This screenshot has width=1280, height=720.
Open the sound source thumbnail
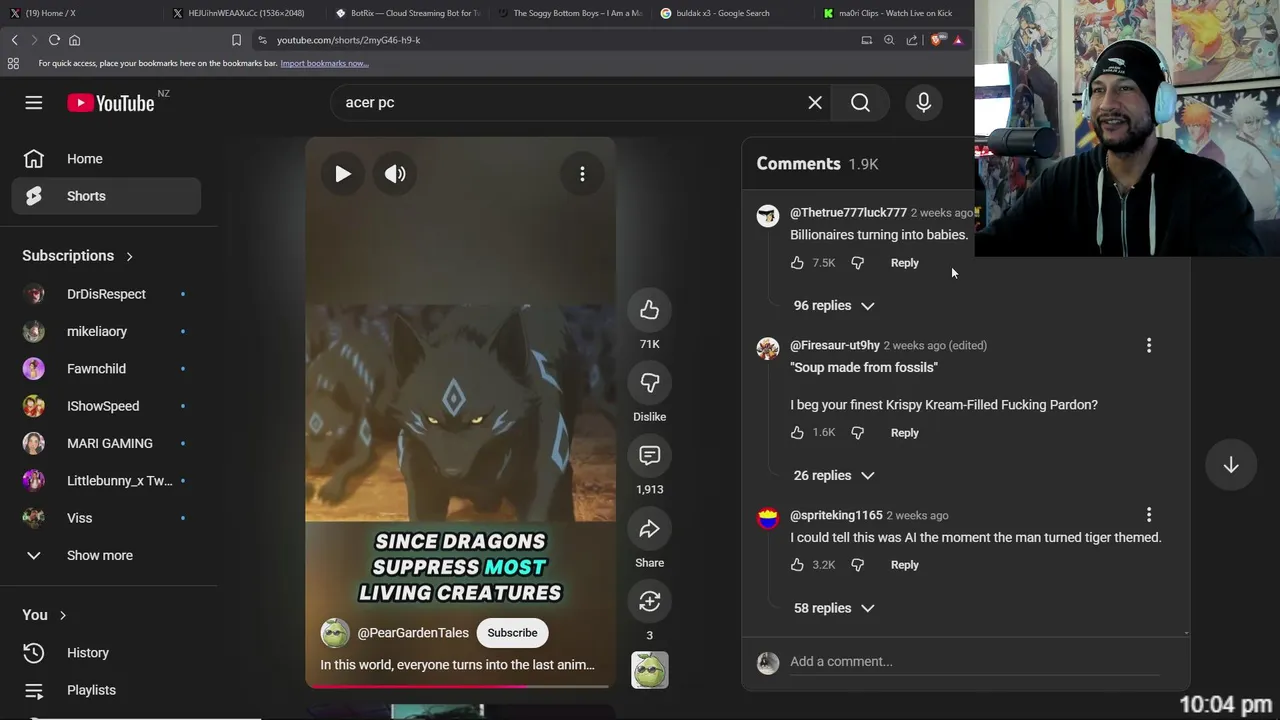coord(649,670)
